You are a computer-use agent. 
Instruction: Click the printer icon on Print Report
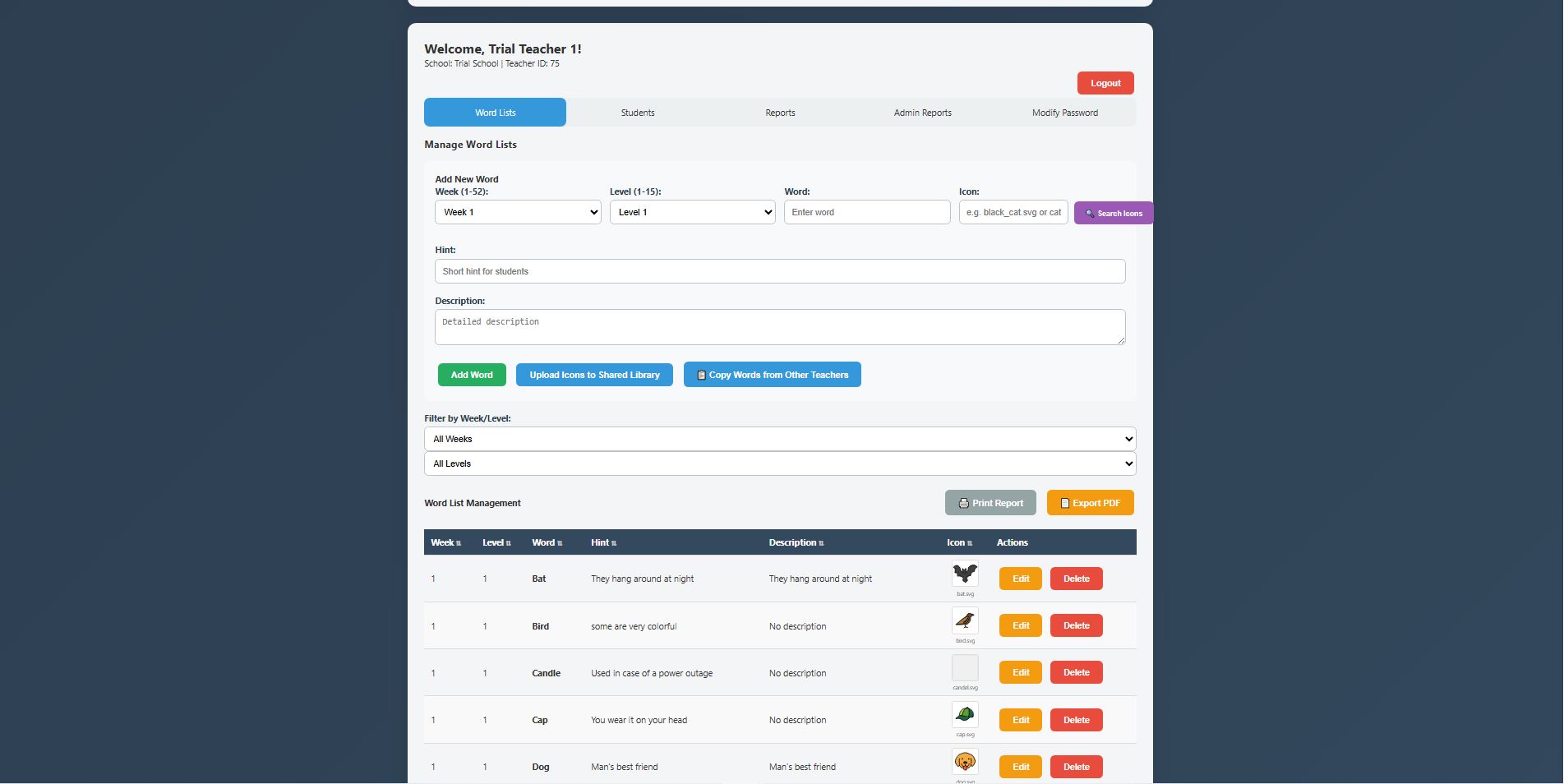click(x=962, y=502)
